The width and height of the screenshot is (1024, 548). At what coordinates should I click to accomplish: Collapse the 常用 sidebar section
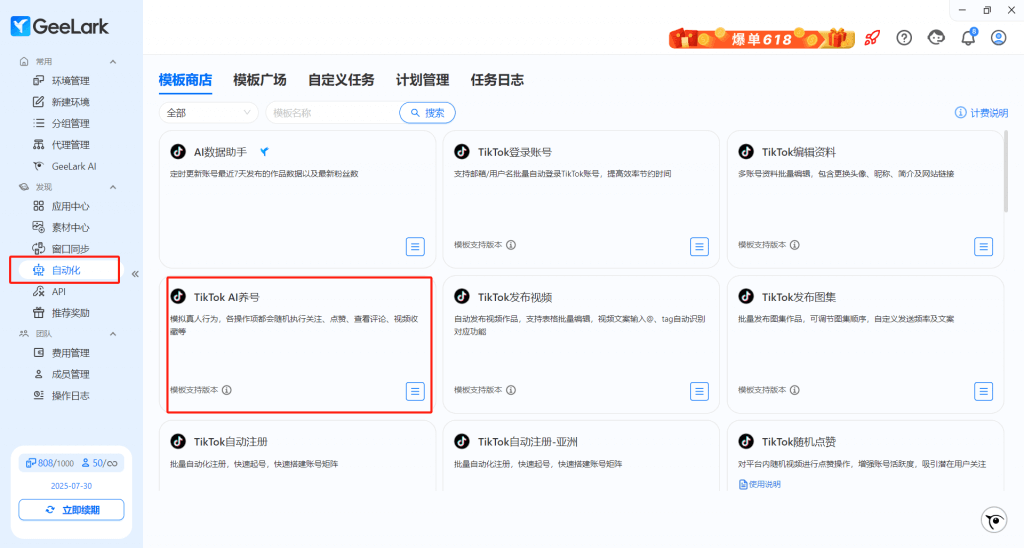tap(113, 62)
